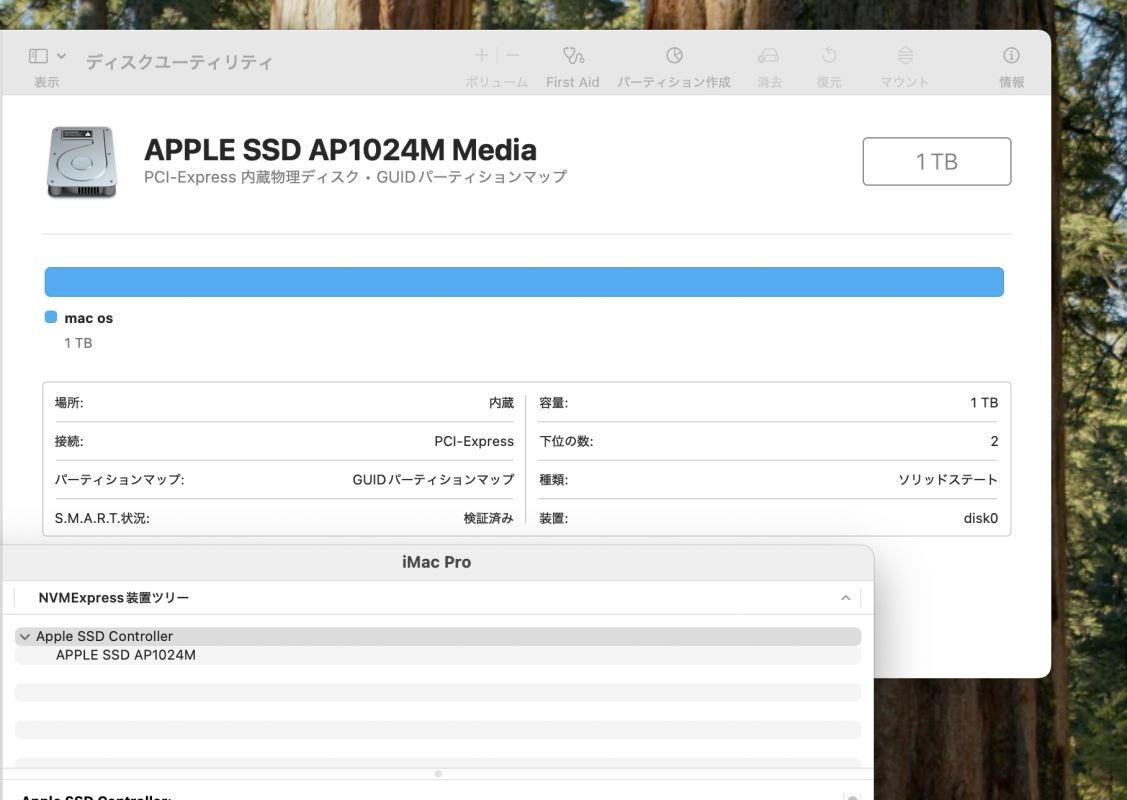Click the PCI-Express connection value

click(474, 441)
